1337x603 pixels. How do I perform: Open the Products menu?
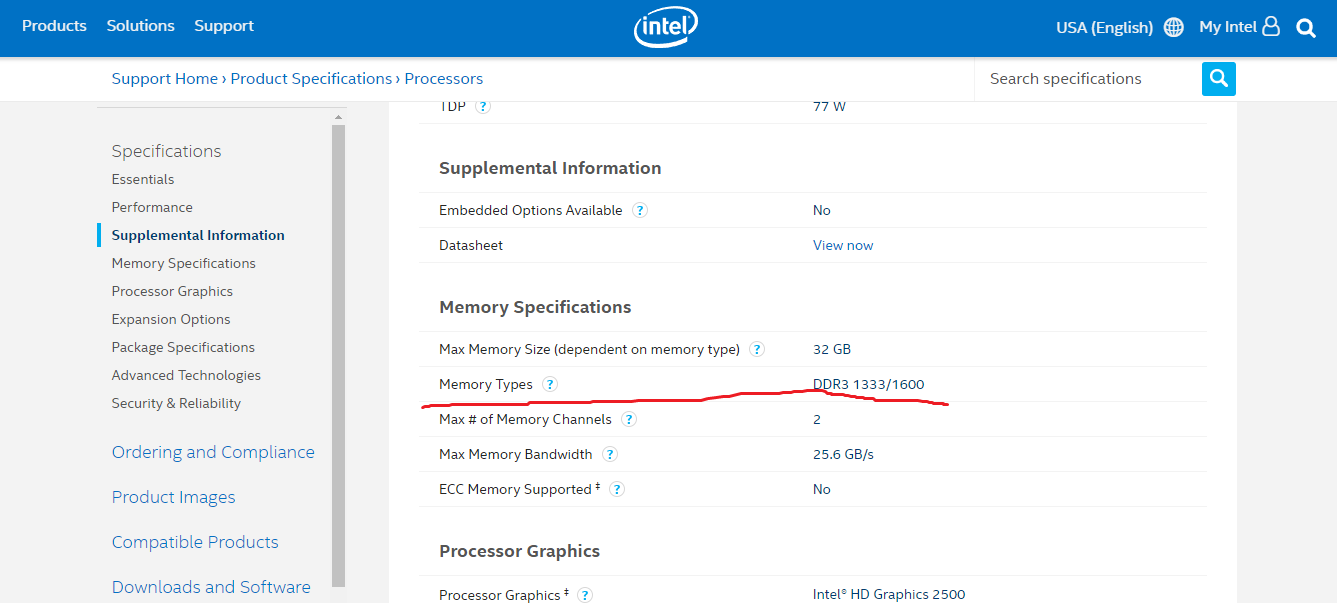pyautogui.click(x=54, y=26)
